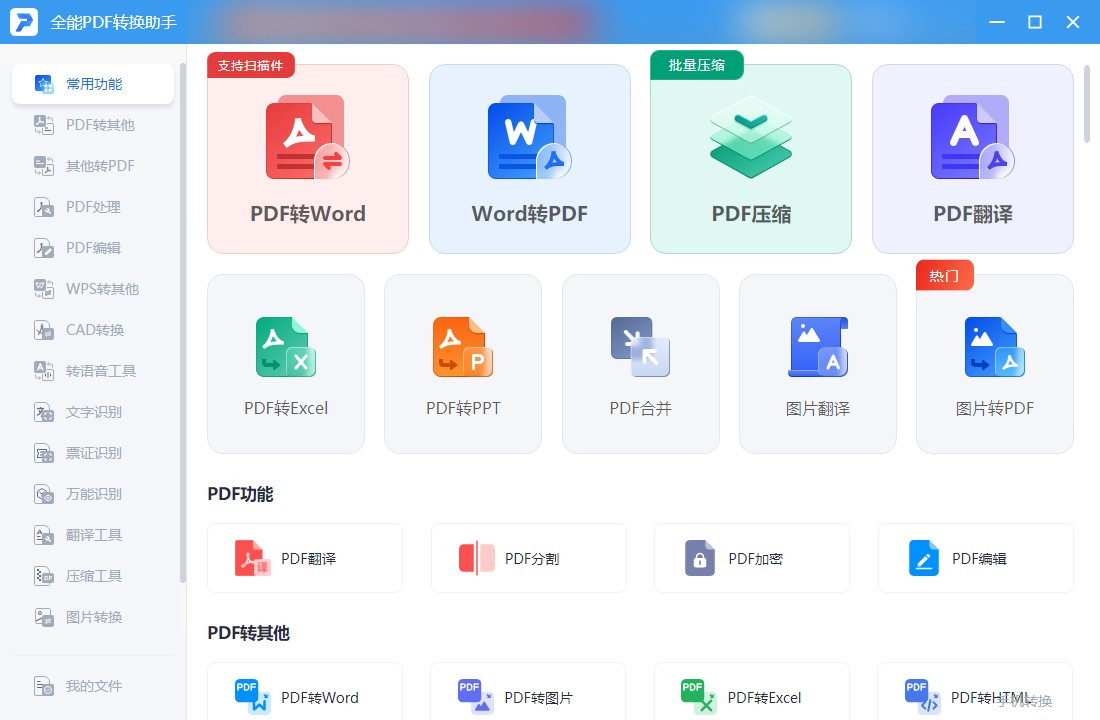
Task: Open 我的文件 at the sidebar bottom
Action: pos(93,686)
